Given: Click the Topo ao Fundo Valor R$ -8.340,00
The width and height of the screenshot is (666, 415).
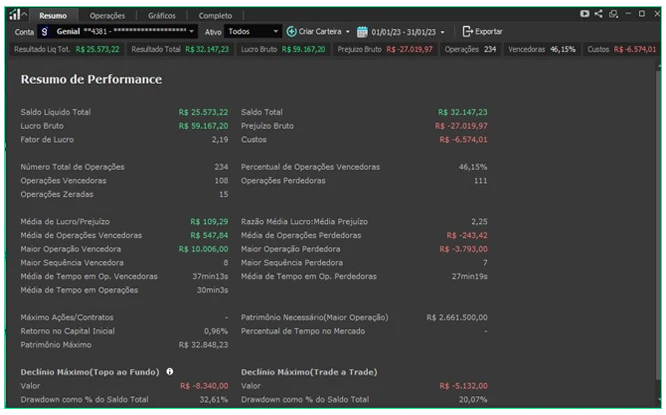Looking at the screenshot, I should (204, 386).
